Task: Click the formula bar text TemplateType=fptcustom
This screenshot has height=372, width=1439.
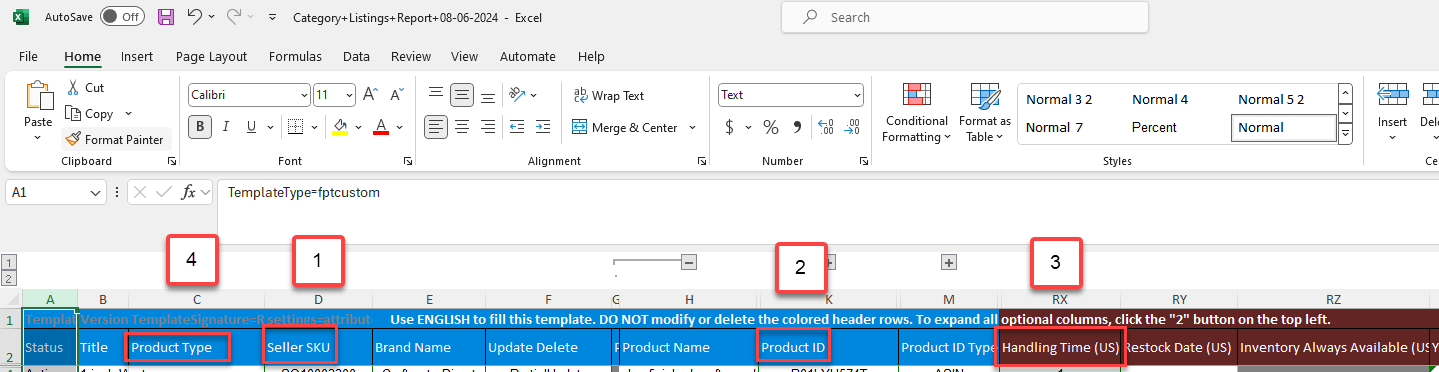Action: (x=304, y=192)
